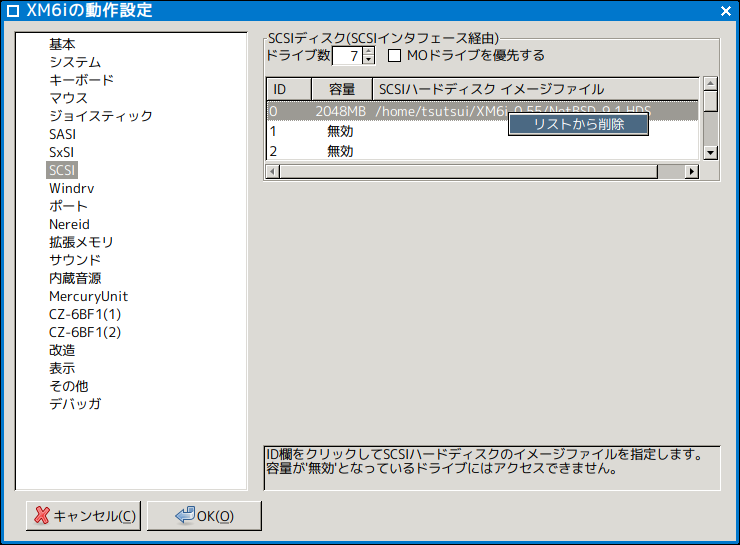
Task: Click the 容量 column header
Action: (342, 89)
